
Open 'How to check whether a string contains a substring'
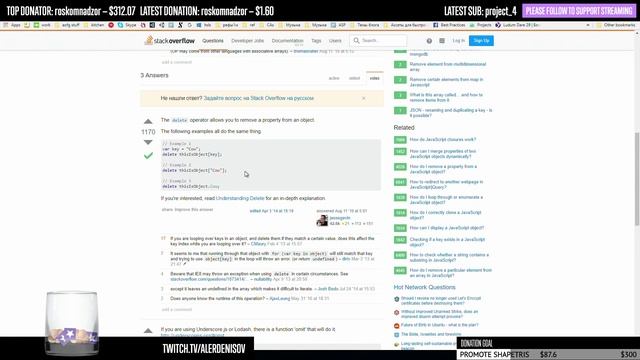pos(449,258)
